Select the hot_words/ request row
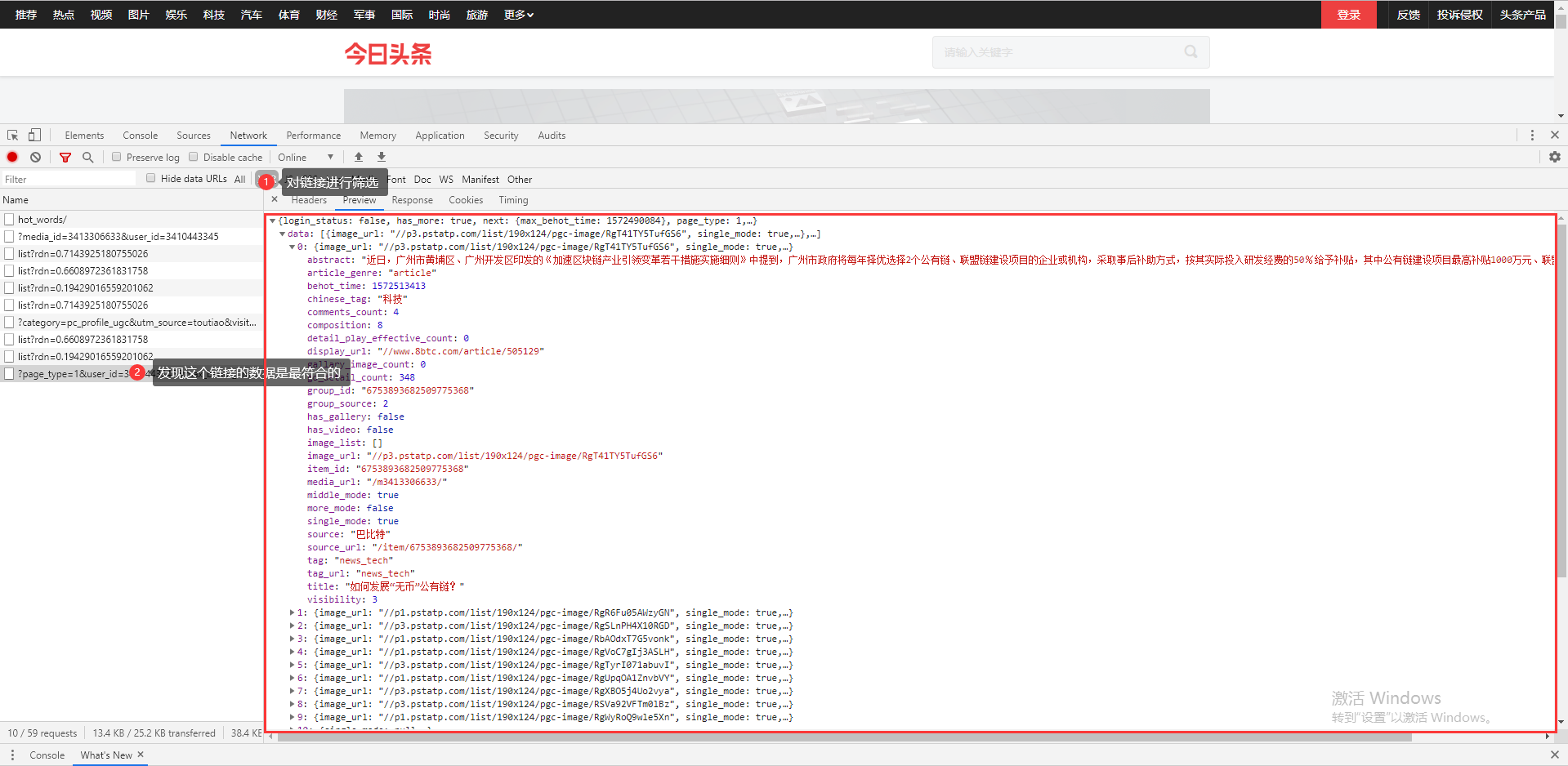Image resolution: width=1568 pixels, height=766 pixels. coord(132,219)
